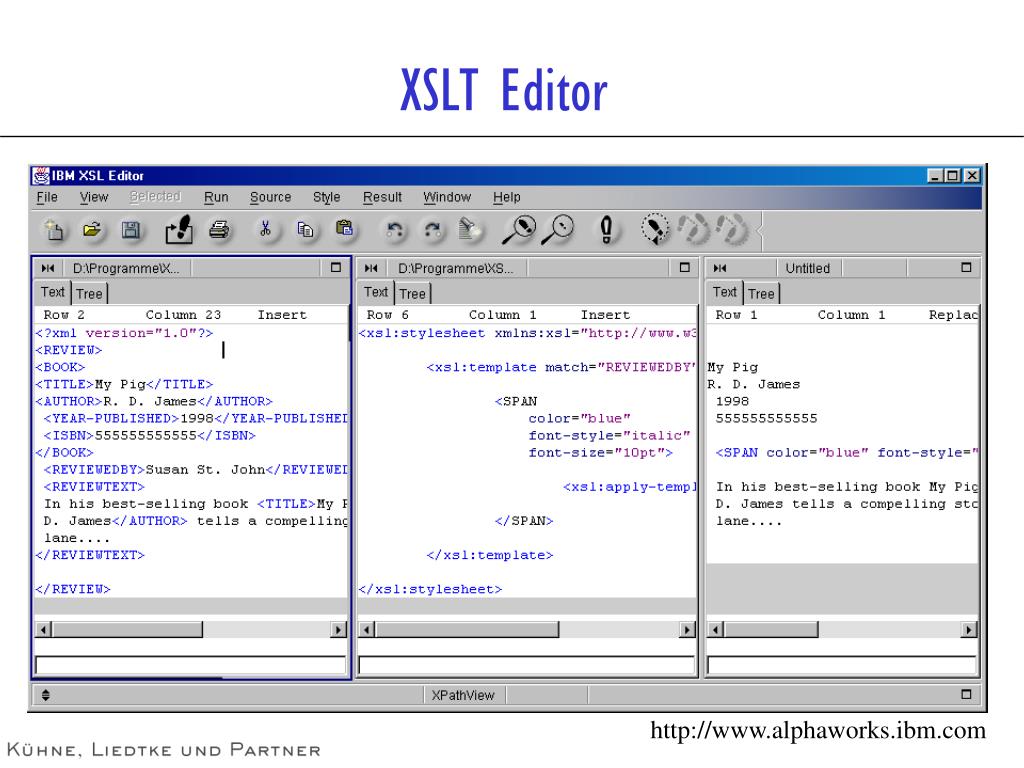Select Text tab in XML source pane
The height and width of the screenshot is (768, 1024).
(53, 292)
